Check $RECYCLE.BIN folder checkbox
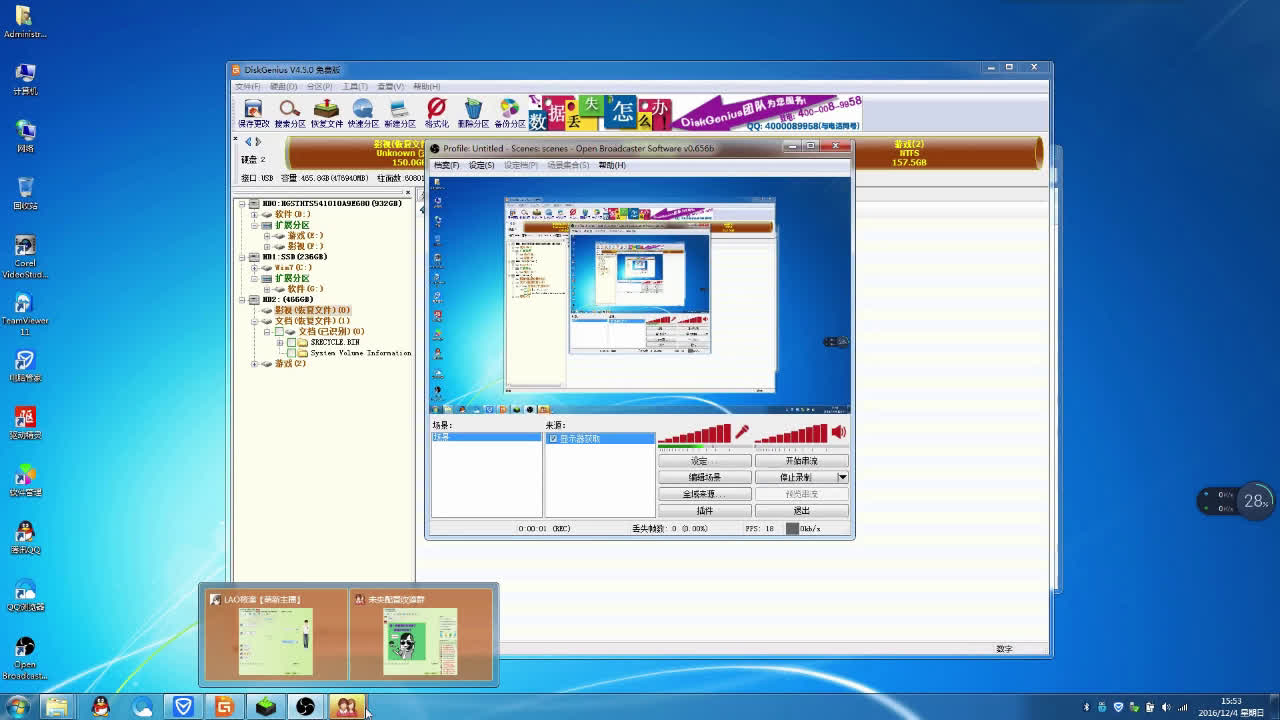This screenshot has height=720, width=1280. (x=291, y=342)
